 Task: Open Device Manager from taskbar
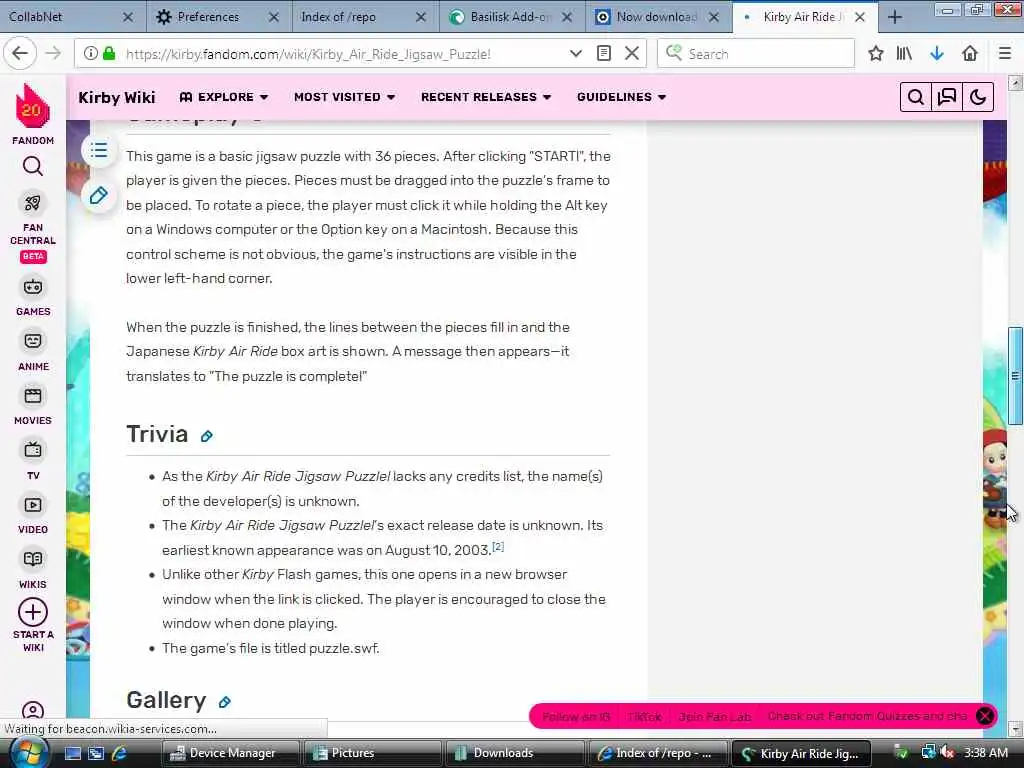point(230,754)
